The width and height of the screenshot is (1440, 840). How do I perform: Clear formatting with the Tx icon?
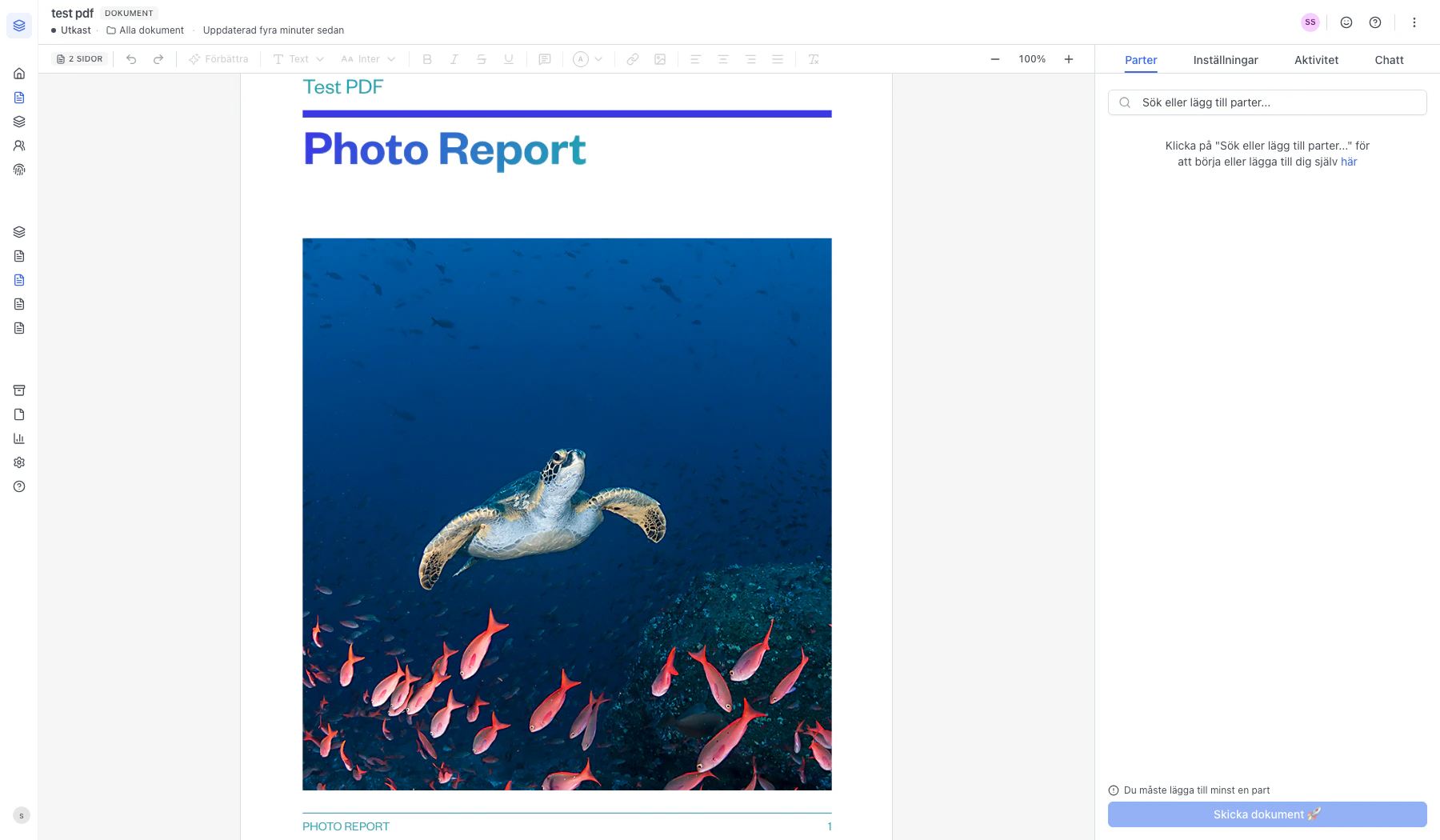tap(814, 59)
